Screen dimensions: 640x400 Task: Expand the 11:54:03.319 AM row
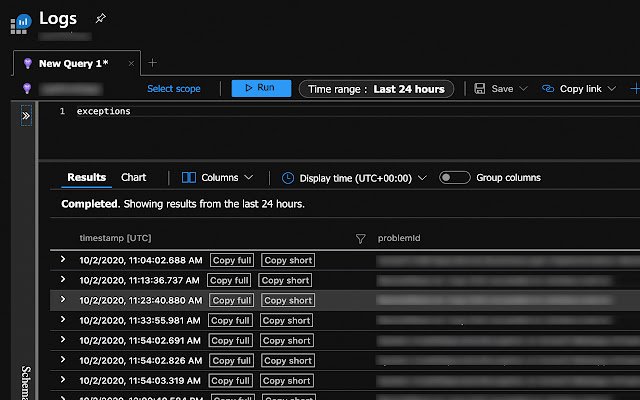tap(63, 379)
